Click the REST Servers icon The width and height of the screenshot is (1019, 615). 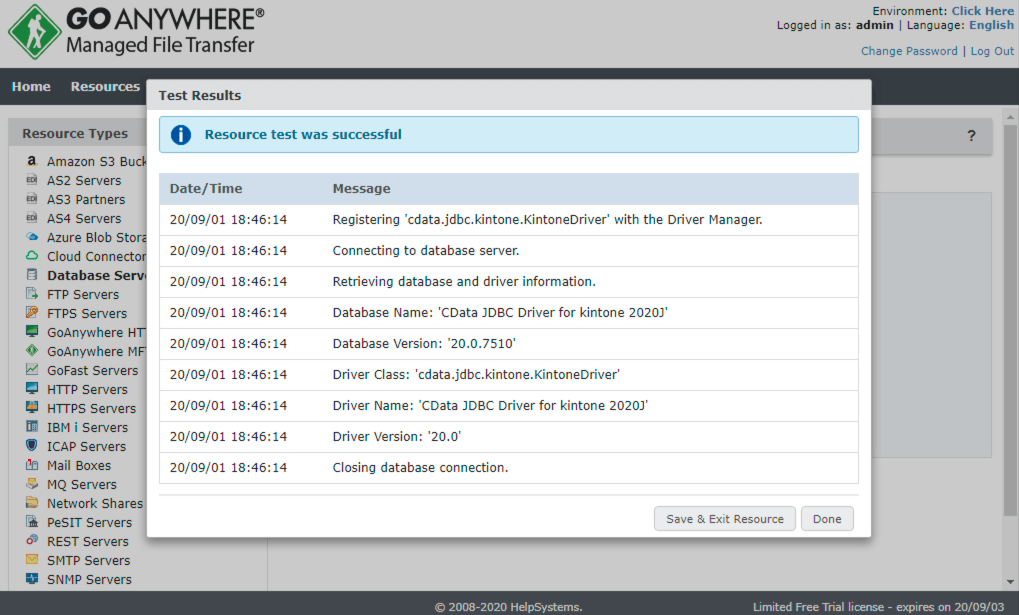coord(32,540)
